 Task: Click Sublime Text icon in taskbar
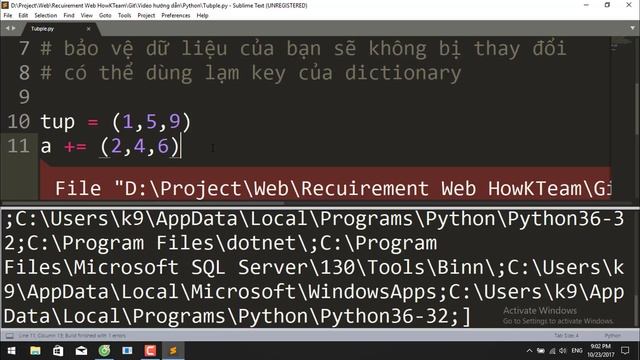click(173, 351)
